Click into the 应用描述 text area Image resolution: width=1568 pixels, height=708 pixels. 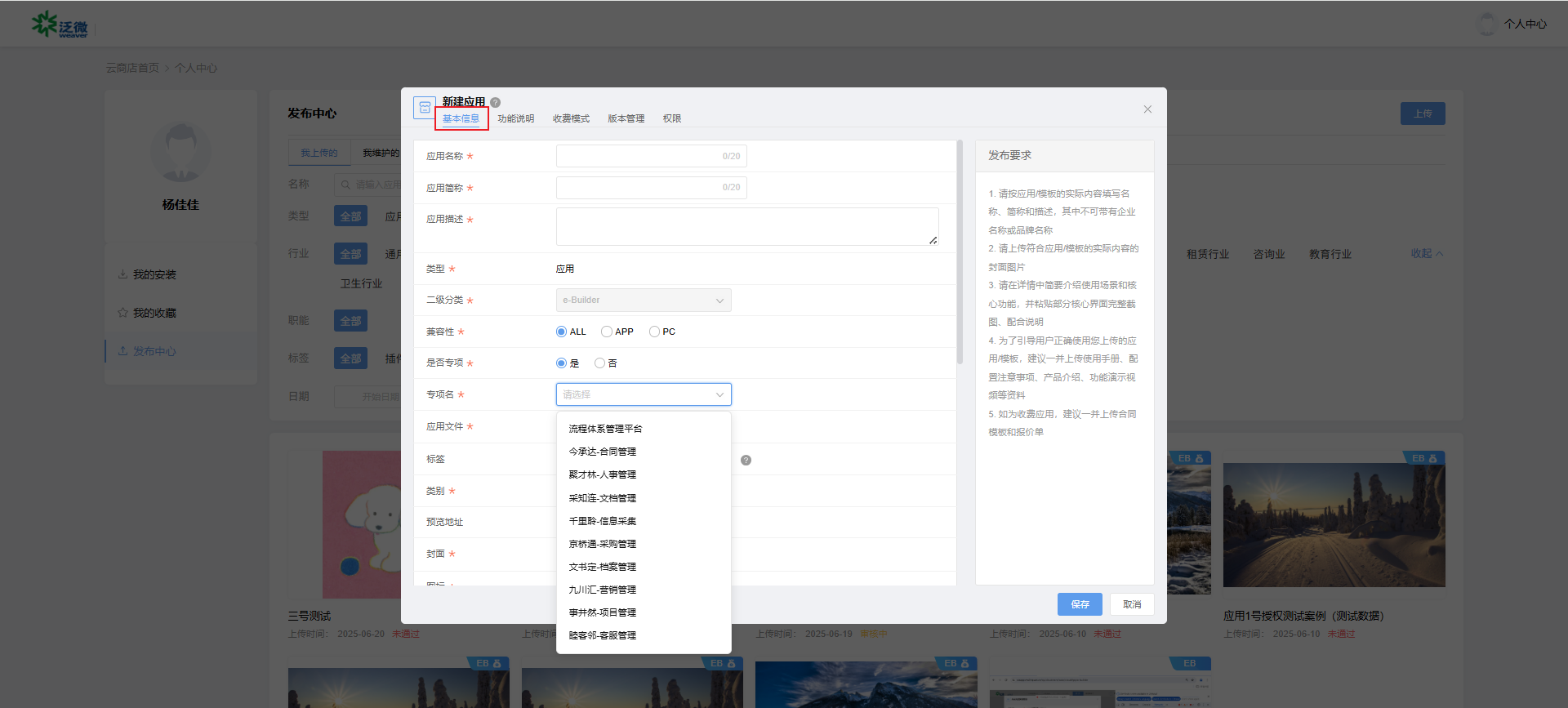tap(747, 226)
